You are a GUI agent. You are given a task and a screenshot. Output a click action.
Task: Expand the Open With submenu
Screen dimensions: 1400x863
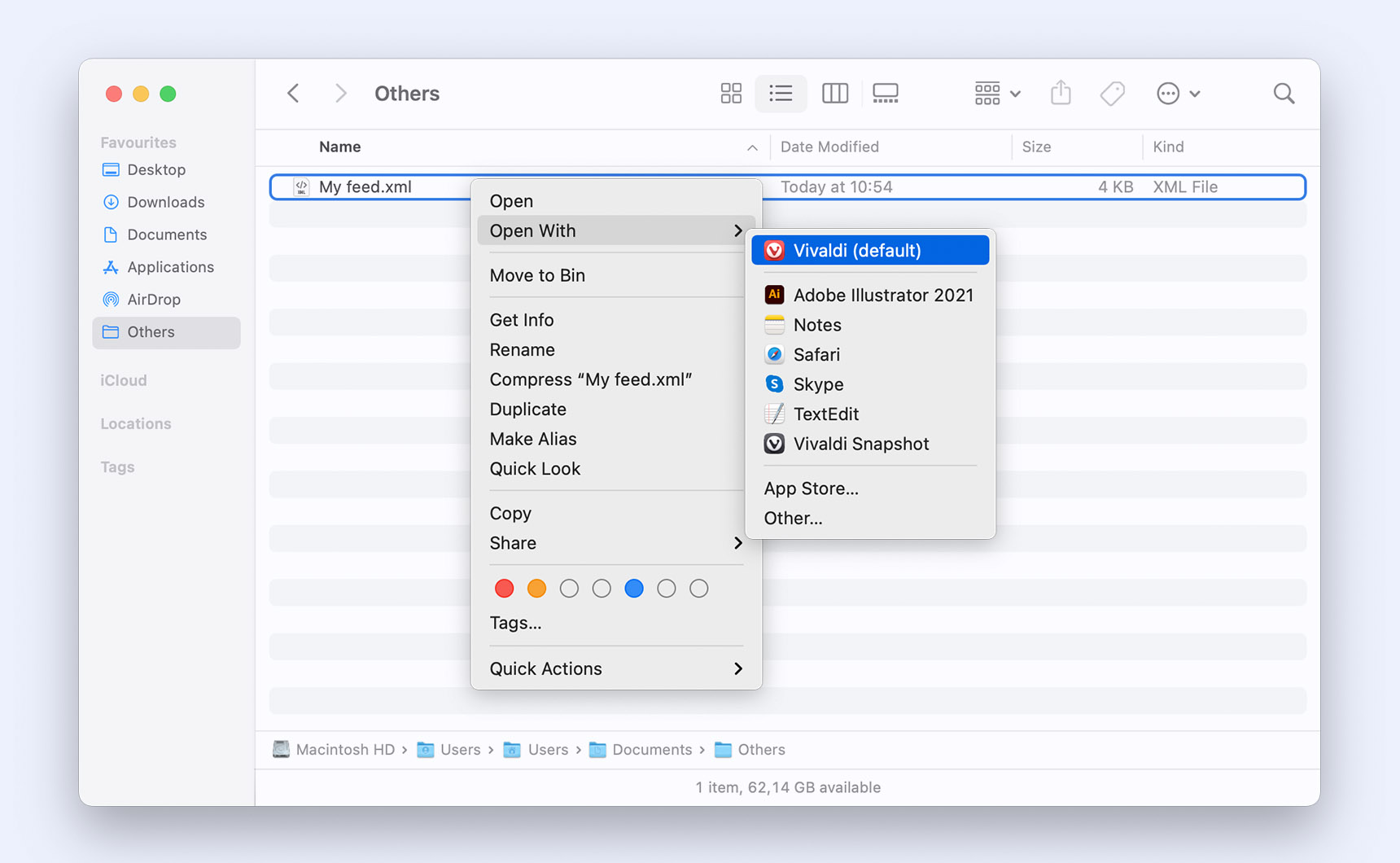point(616,230)
